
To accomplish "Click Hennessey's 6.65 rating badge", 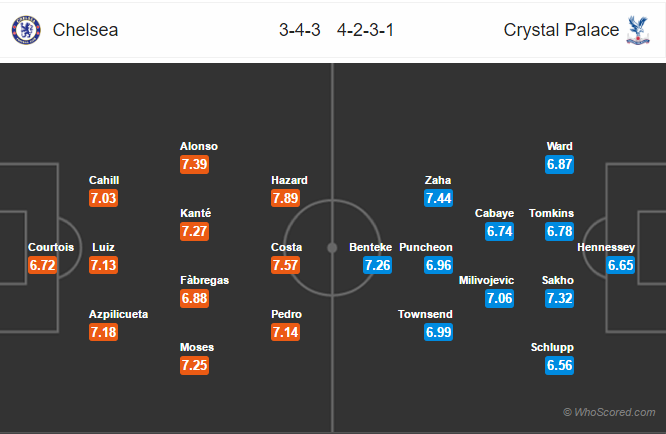I will (621, 265).
